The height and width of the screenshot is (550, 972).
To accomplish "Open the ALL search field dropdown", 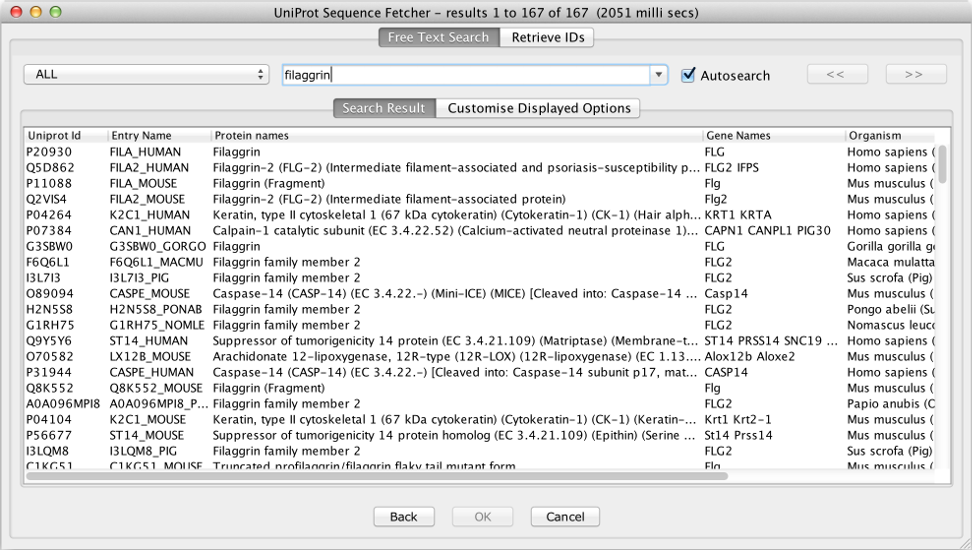I will [x=147, y=75].
